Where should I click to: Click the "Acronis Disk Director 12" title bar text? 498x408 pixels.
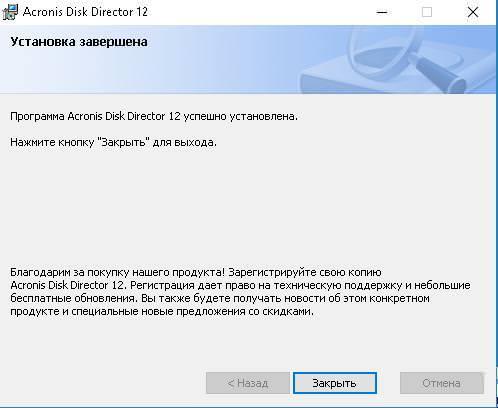pos(85,12)
